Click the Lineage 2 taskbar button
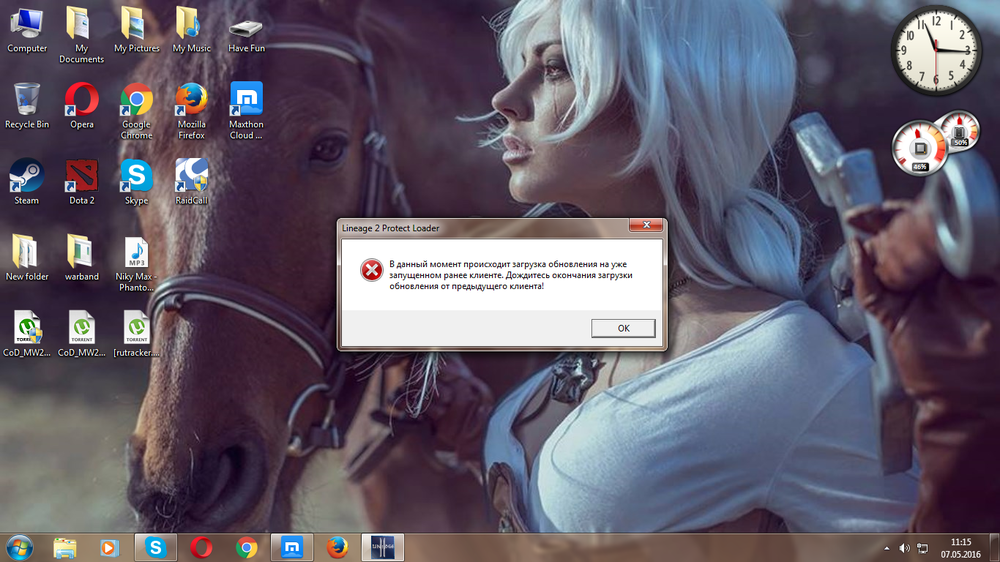This screenshot has width=1000, height=562. [x=381, y=547]
